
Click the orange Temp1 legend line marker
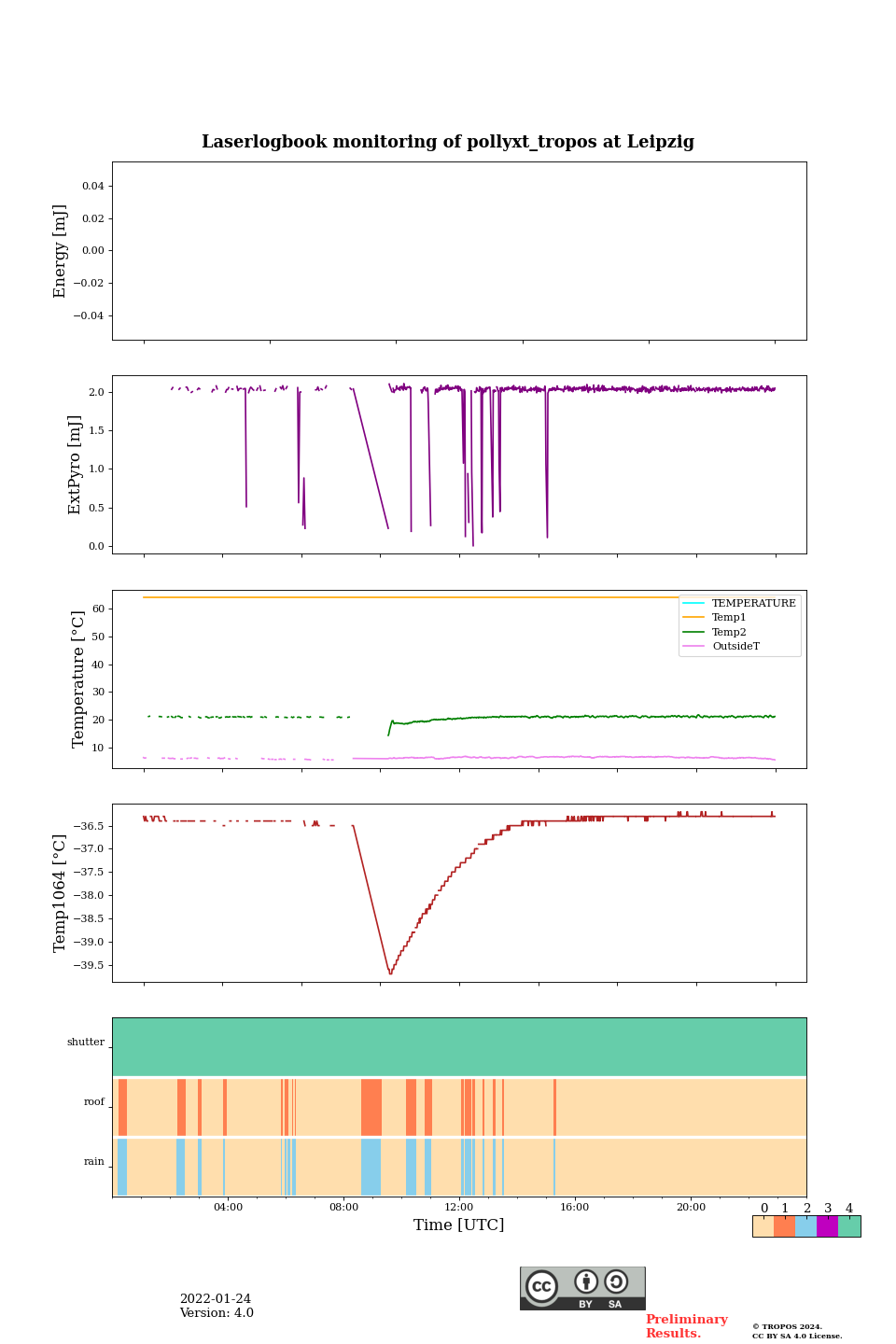(693, 618)
